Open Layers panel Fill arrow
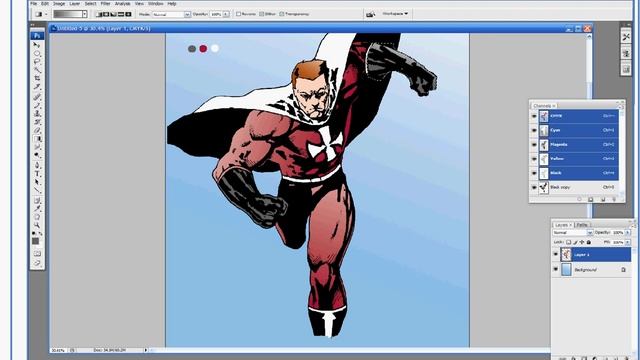Screen dimensions: 640x360 (x=628, y=242)
